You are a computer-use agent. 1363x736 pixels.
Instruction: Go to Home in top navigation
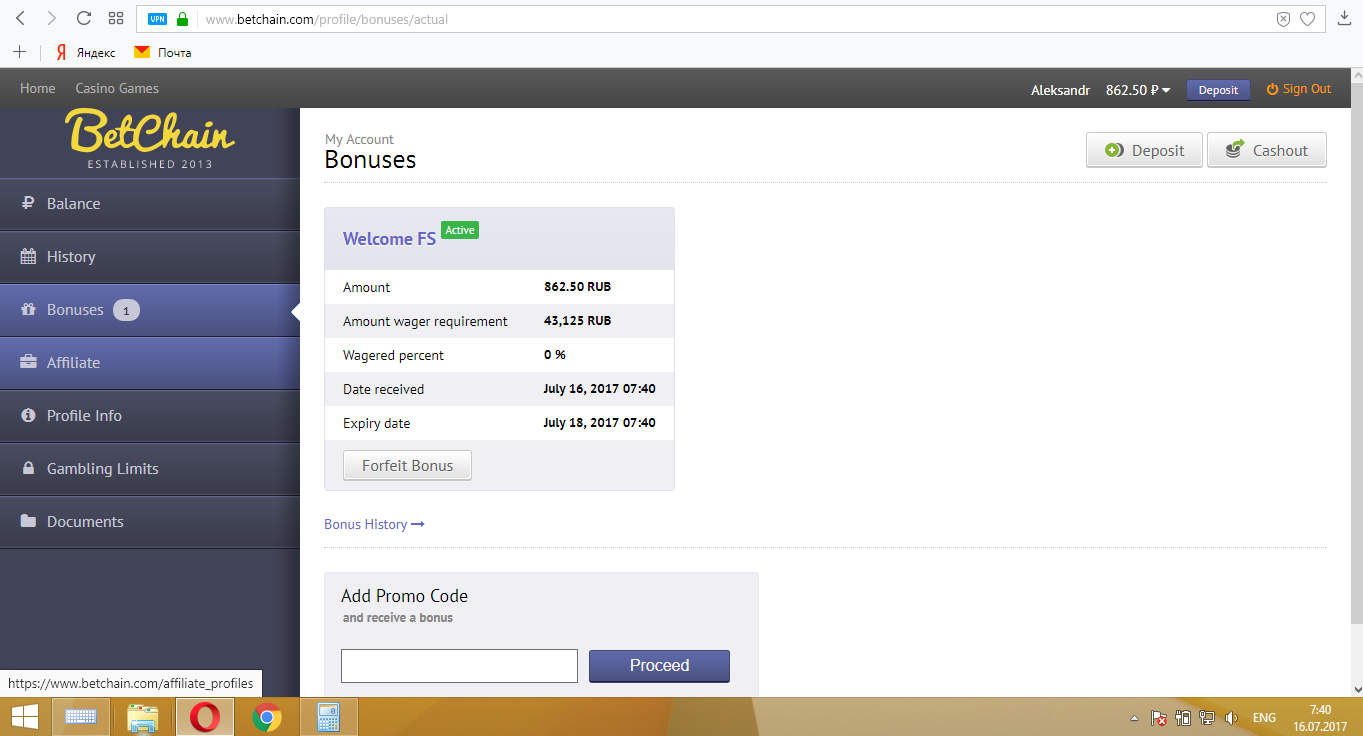click(38, 88)
